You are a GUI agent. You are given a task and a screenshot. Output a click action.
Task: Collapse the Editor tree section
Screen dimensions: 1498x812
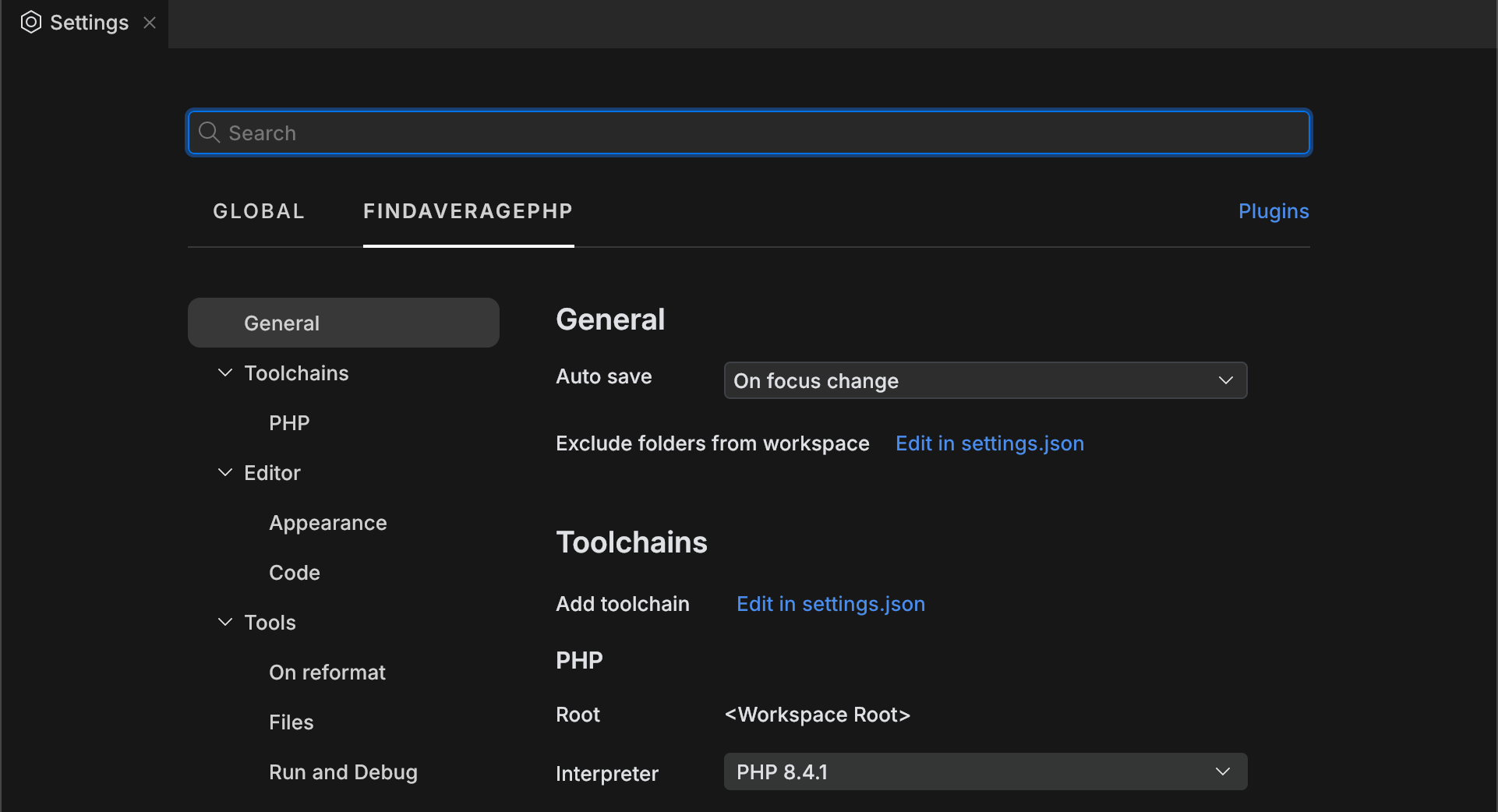tap(225, 473)
